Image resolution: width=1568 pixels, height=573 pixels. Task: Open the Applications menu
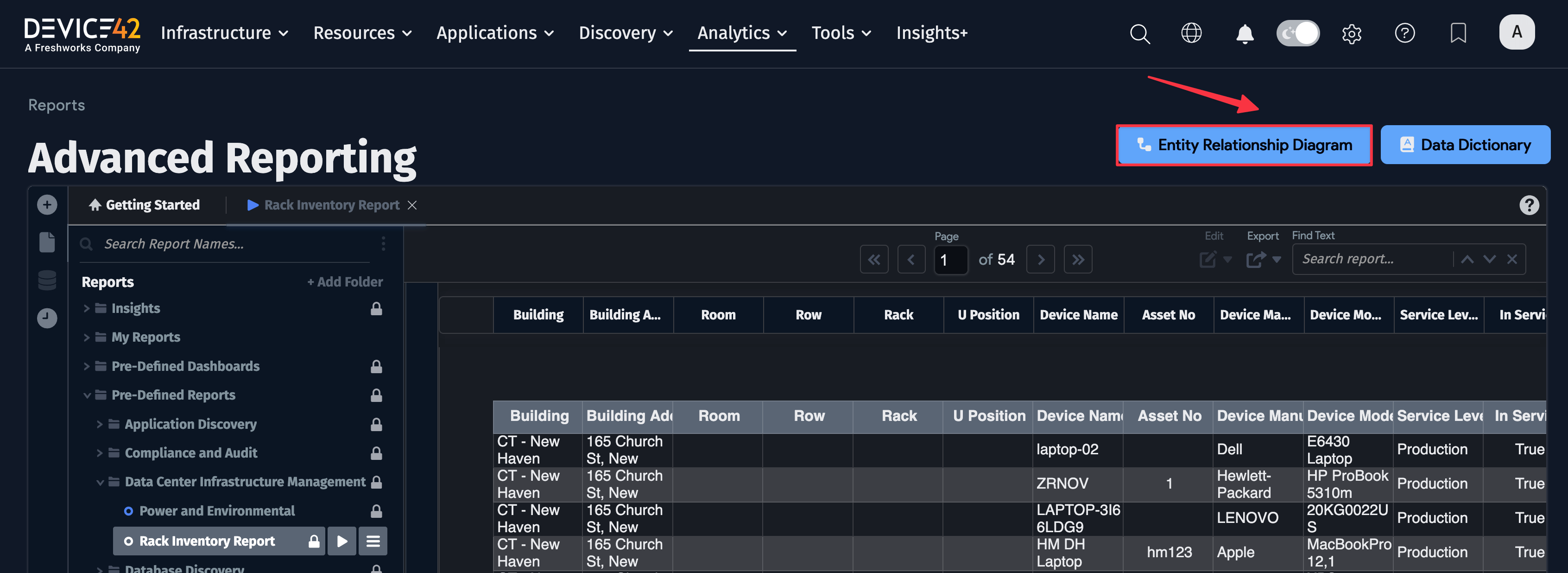pyautogui.click(x=495, y=33)
